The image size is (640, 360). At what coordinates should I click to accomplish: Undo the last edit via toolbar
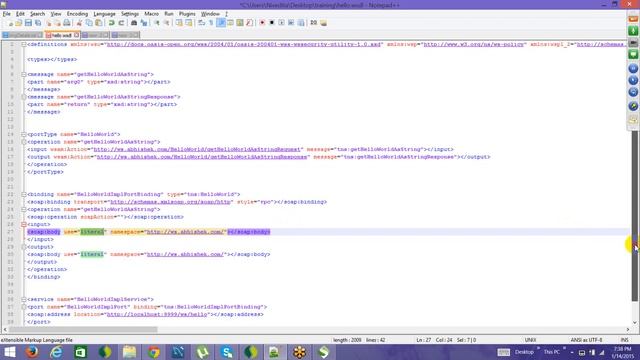pyautogui.click(x=111, y=23)
